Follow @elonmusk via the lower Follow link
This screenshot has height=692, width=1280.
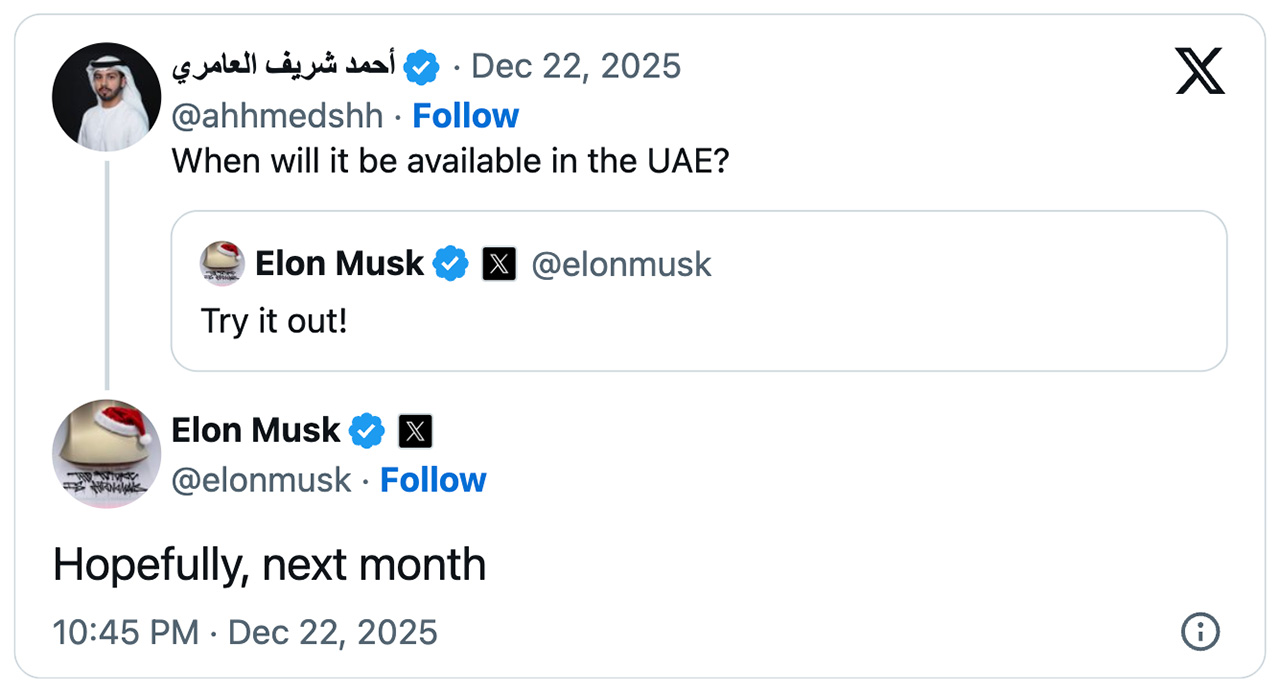pos(433,480)
